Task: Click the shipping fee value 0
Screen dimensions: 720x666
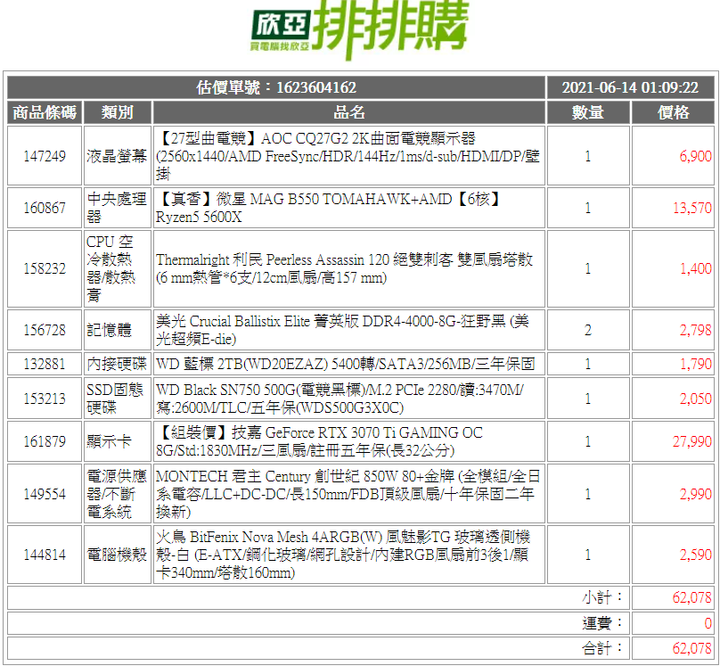Action: 708,623
